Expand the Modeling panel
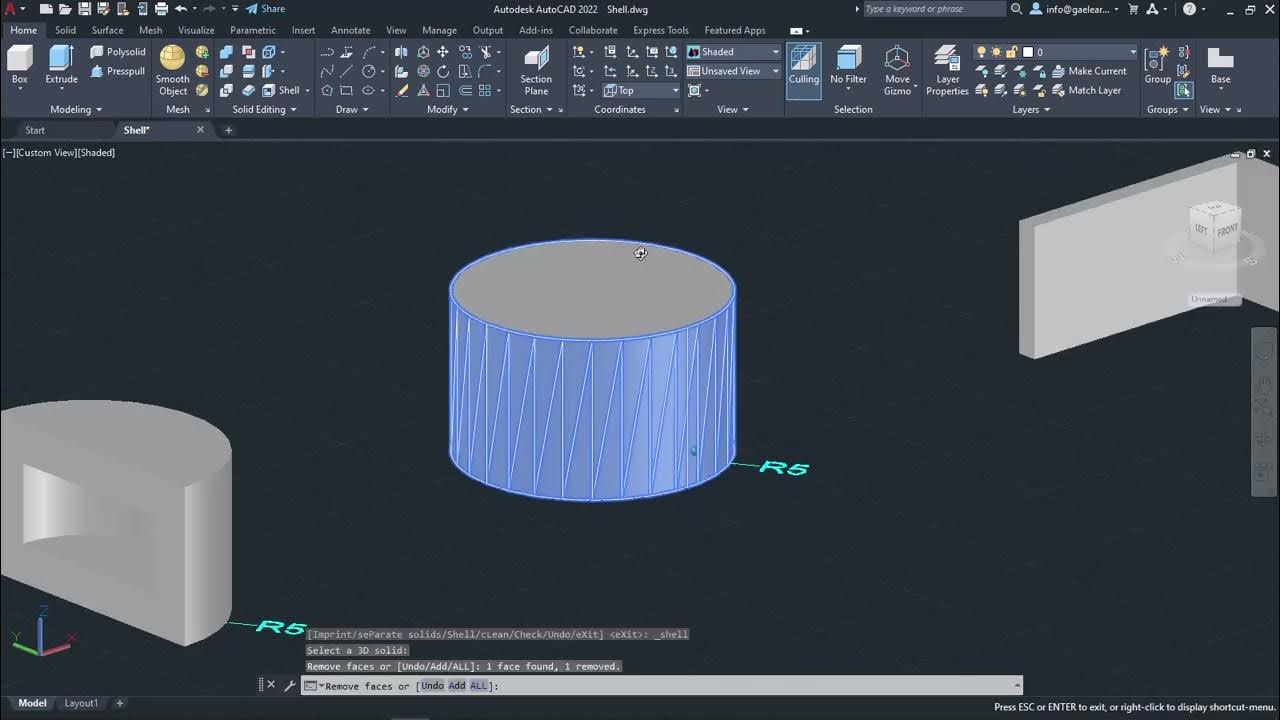The image size is (1280, 720). point(76,109)
